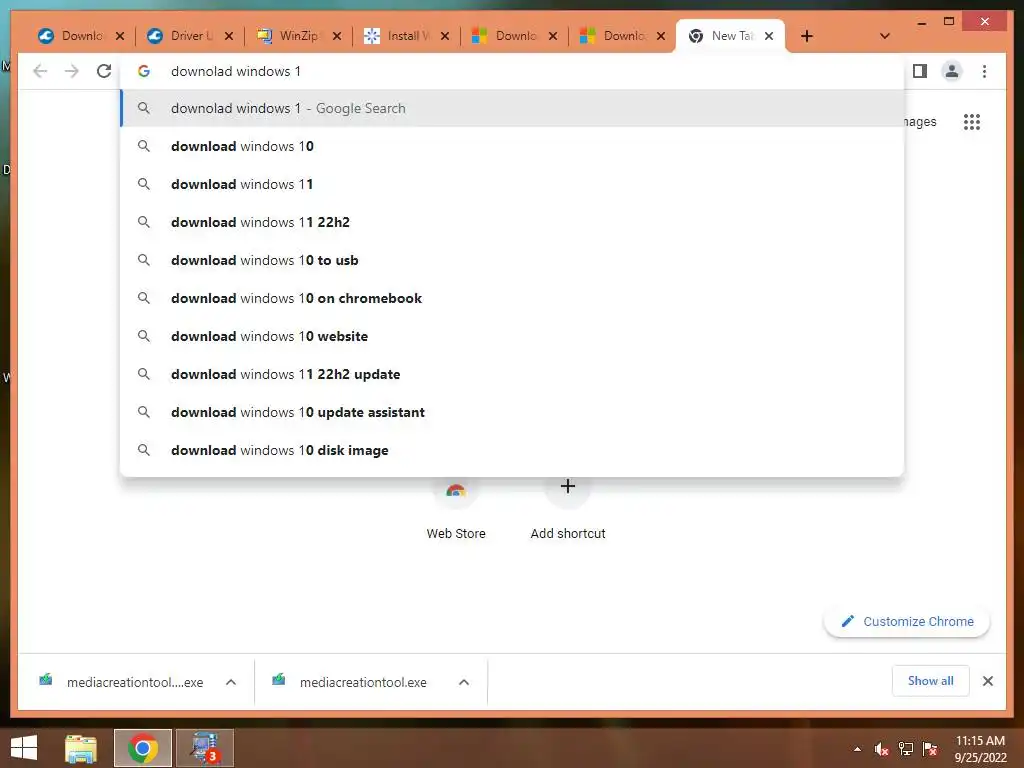Select suggestion 'download windows 10 on chromebook'

[512, 298]
